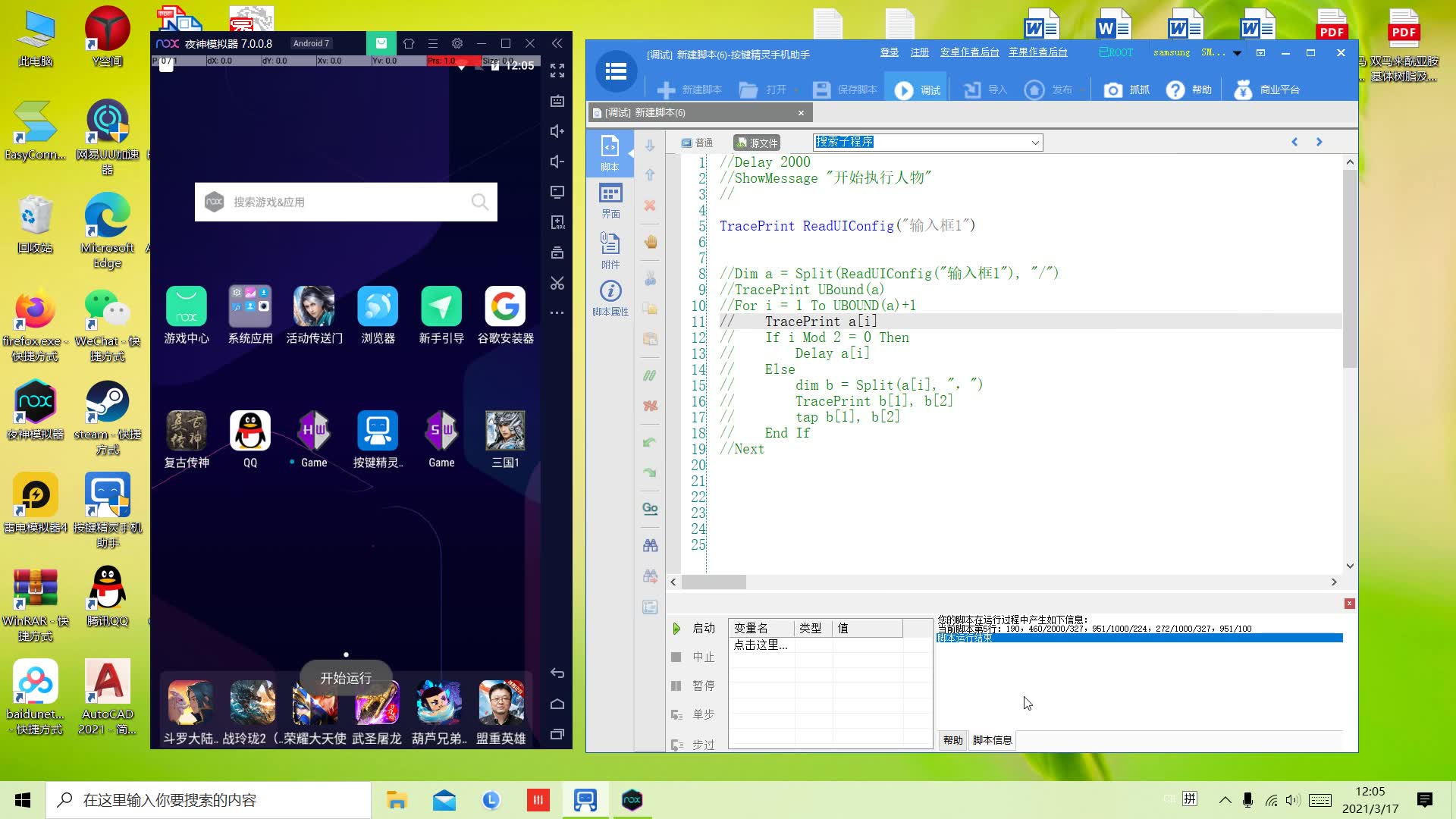Click the 安卓作者后台 link
Image resolution: width=1456 pixels, height=819 pixels.
969,52
